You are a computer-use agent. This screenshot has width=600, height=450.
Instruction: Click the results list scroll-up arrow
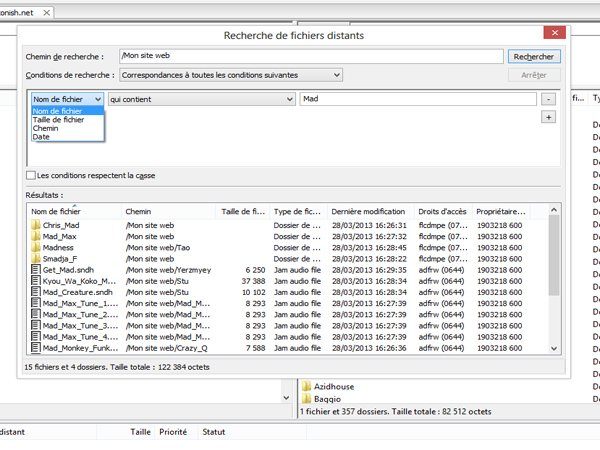tap(553, 210)
